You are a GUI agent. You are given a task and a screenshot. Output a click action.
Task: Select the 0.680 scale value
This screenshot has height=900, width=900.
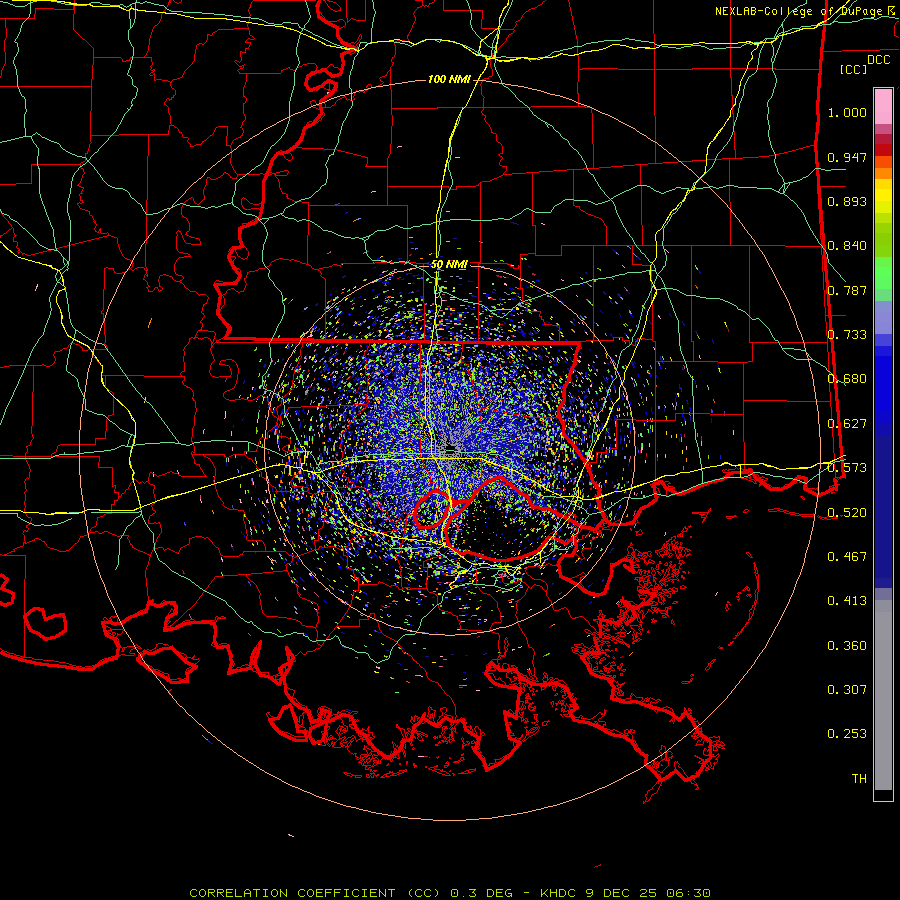pos(847,379)
